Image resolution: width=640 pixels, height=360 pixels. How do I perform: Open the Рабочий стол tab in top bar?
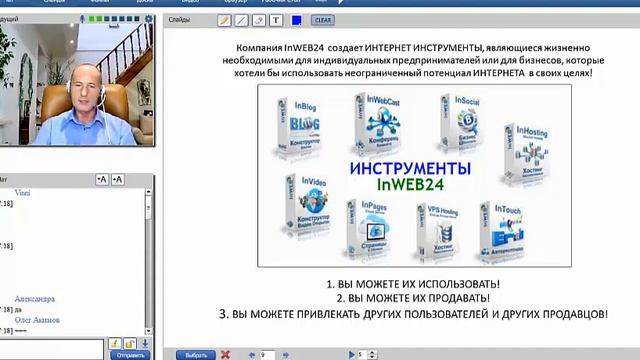click(x=281, y=1)
